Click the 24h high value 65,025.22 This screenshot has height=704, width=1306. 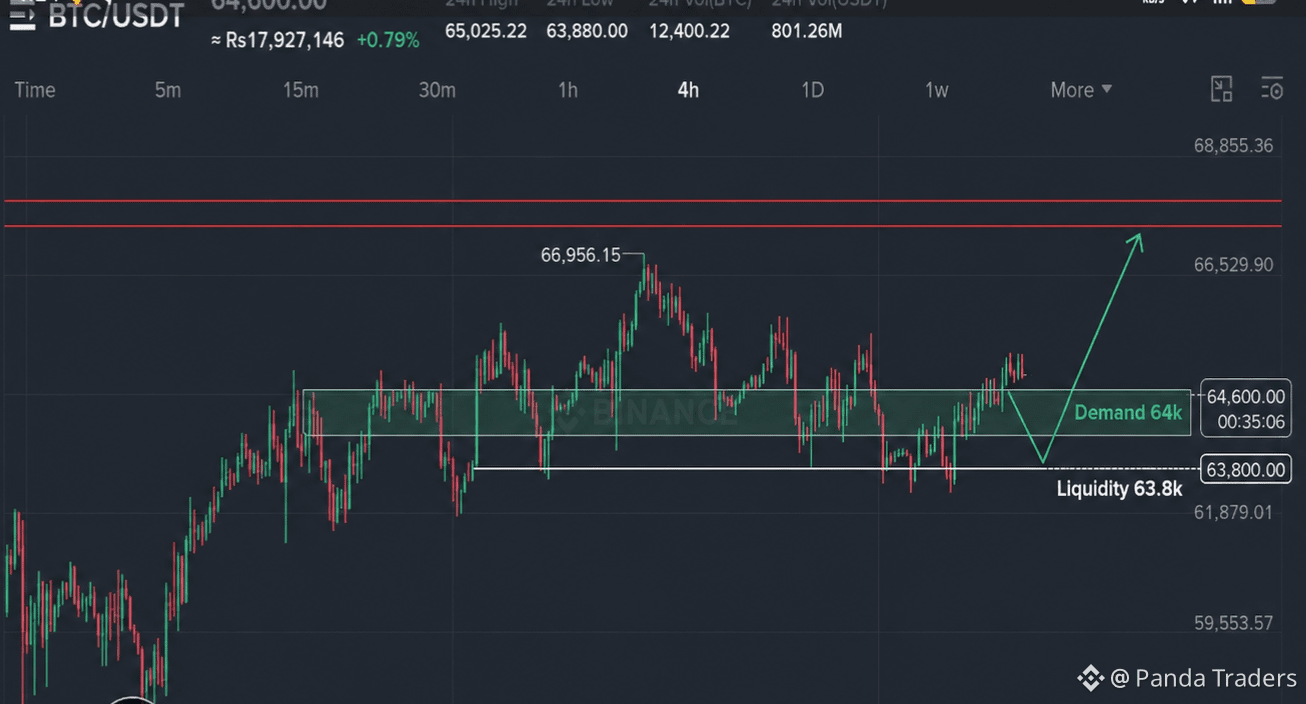(x=486, y=31)
